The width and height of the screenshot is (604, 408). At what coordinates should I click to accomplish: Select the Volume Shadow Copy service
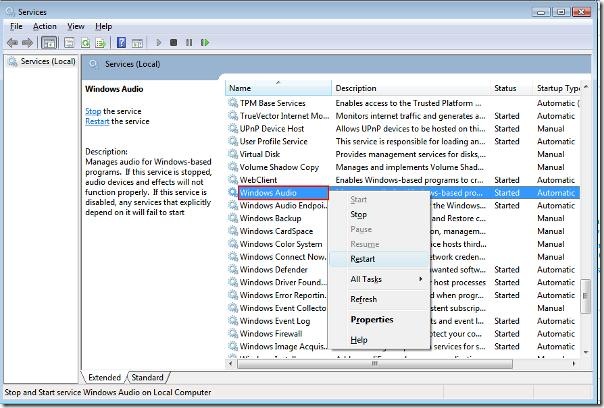[x=403, y=167]
